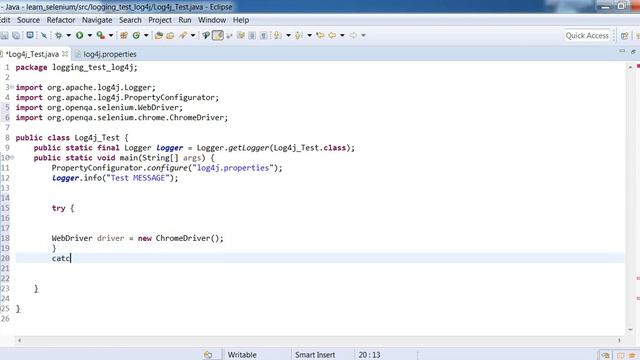Click the ChromeDriver import on line 6
Screen dimensions: 640x360
click(x=122, y=118)
